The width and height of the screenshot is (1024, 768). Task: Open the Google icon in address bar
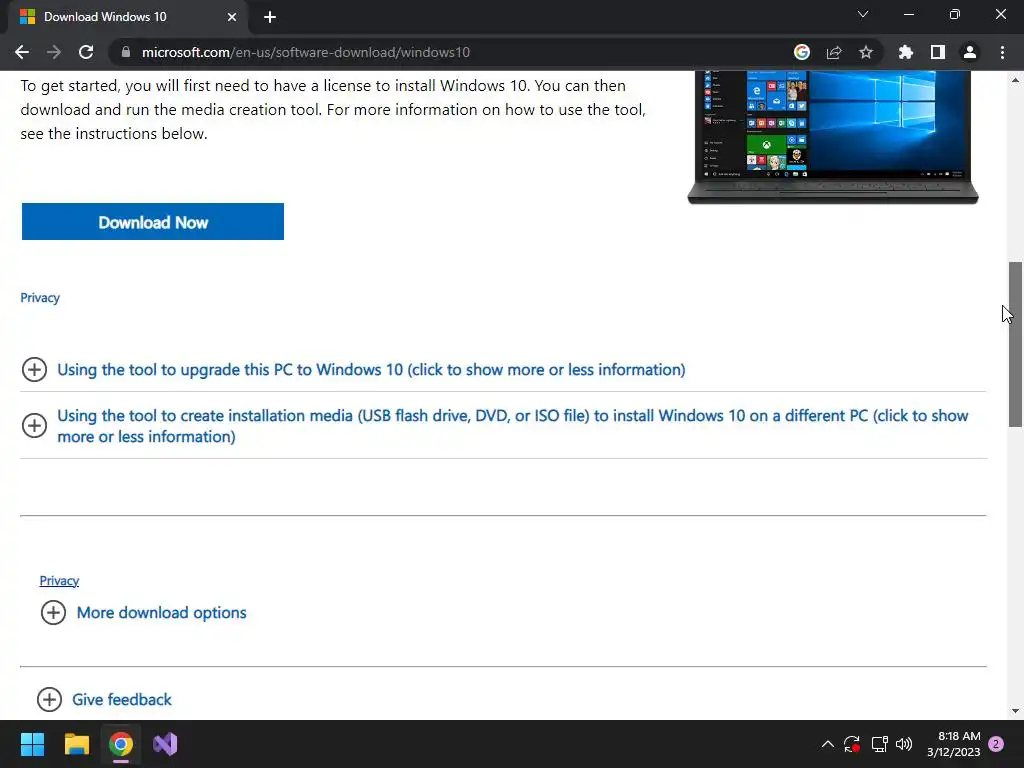tap(802, 52)
